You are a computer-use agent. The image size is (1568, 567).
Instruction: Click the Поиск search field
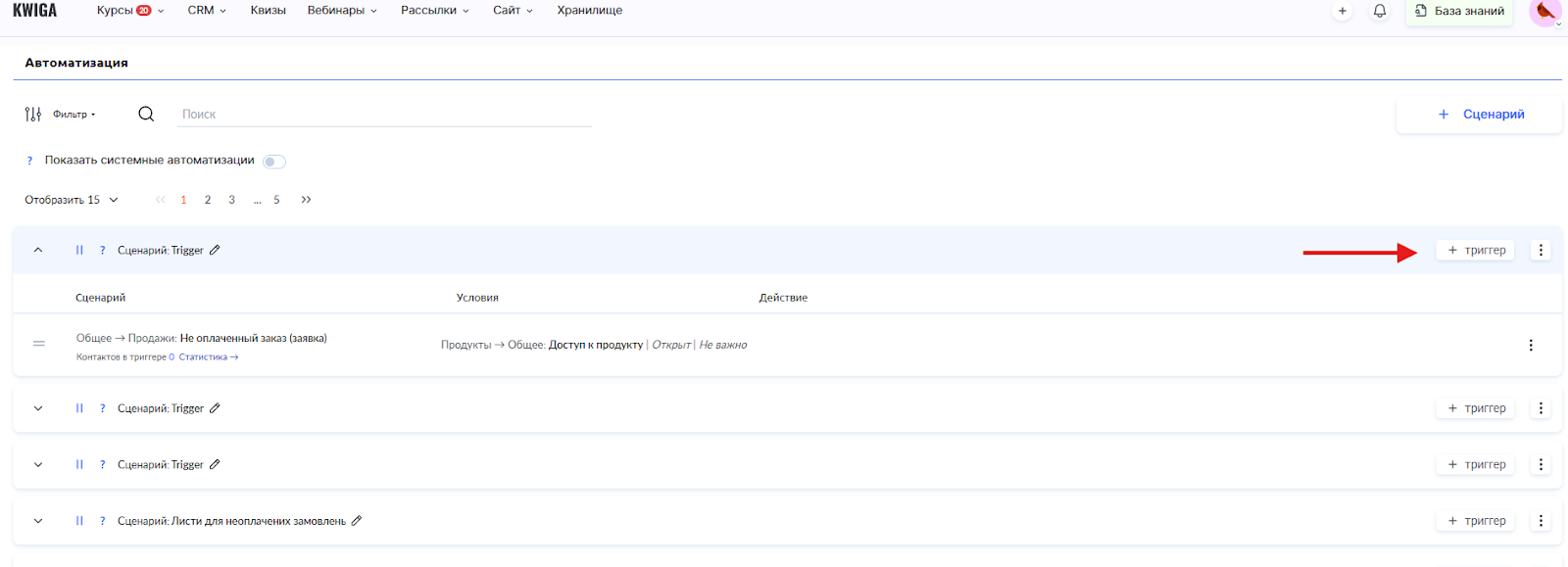384,115
